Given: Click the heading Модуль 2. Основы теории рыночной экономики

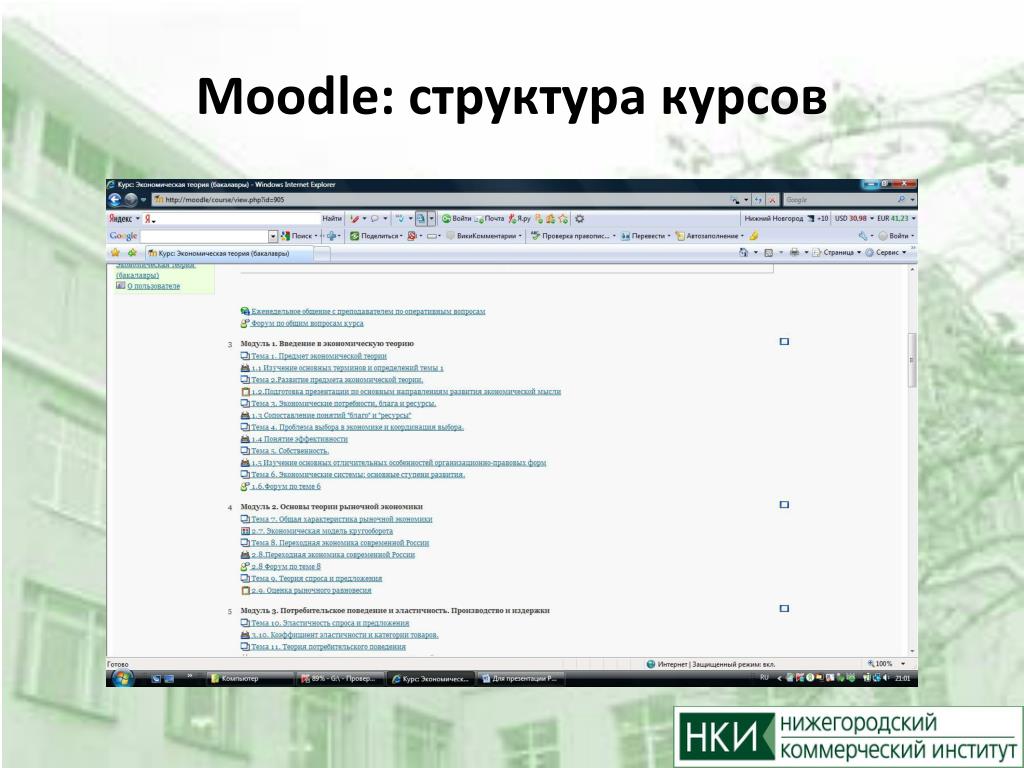Looking at the screenshot, I should click(x=332, y=507).
